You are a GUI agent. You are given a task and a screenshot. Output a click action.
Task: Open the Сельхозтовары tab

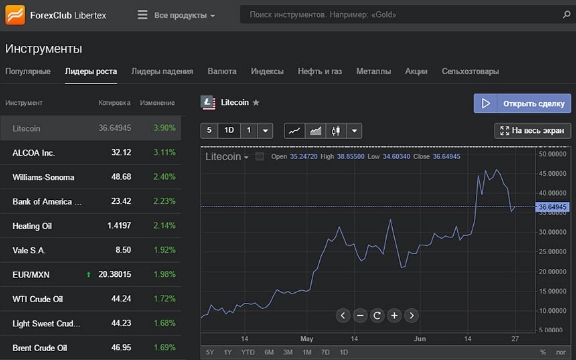tap(470, 71)
